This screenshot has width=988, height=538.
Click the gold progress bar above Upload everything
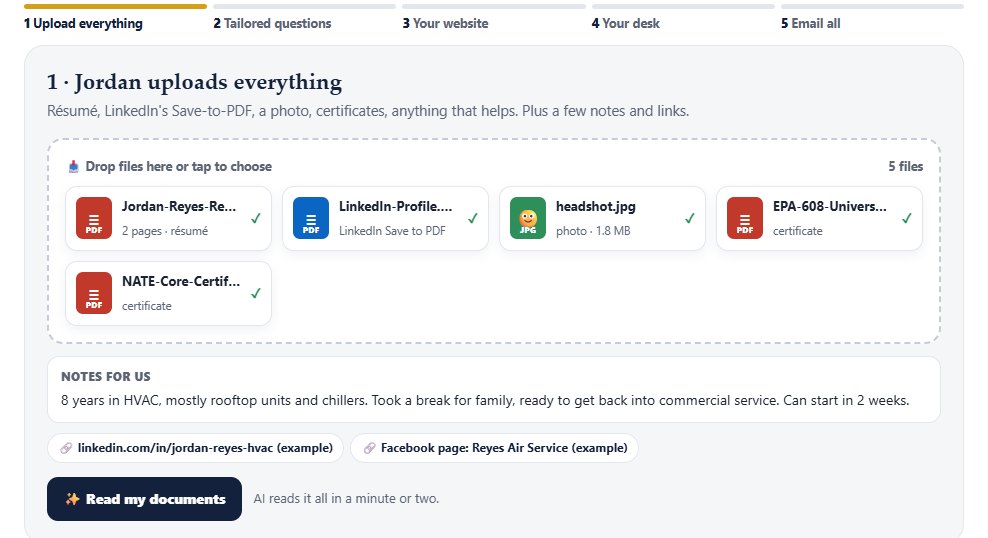pos(115,6)
